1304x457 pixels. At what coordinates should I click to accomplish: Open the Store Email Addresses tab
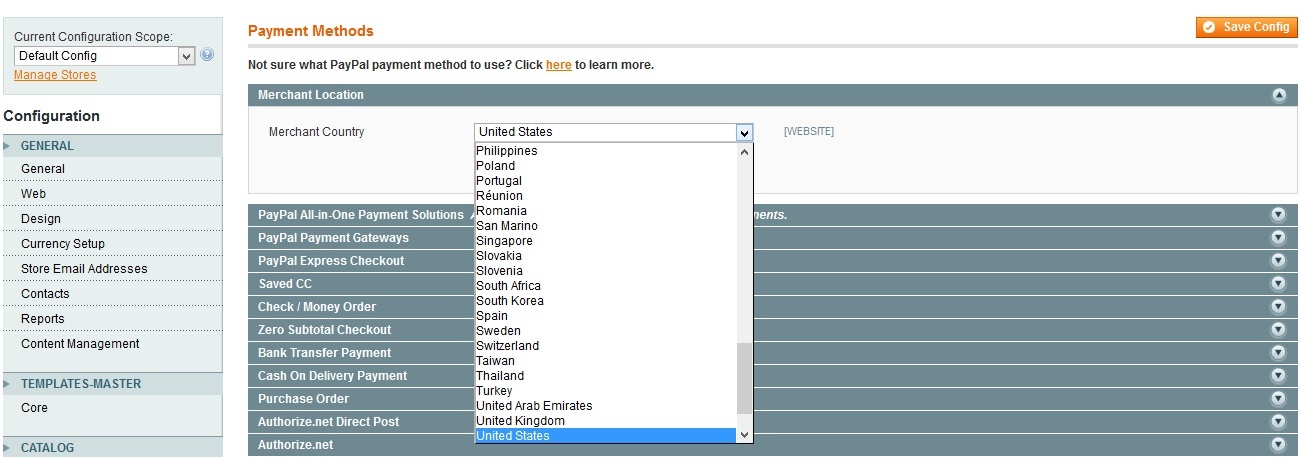[111, 269]
